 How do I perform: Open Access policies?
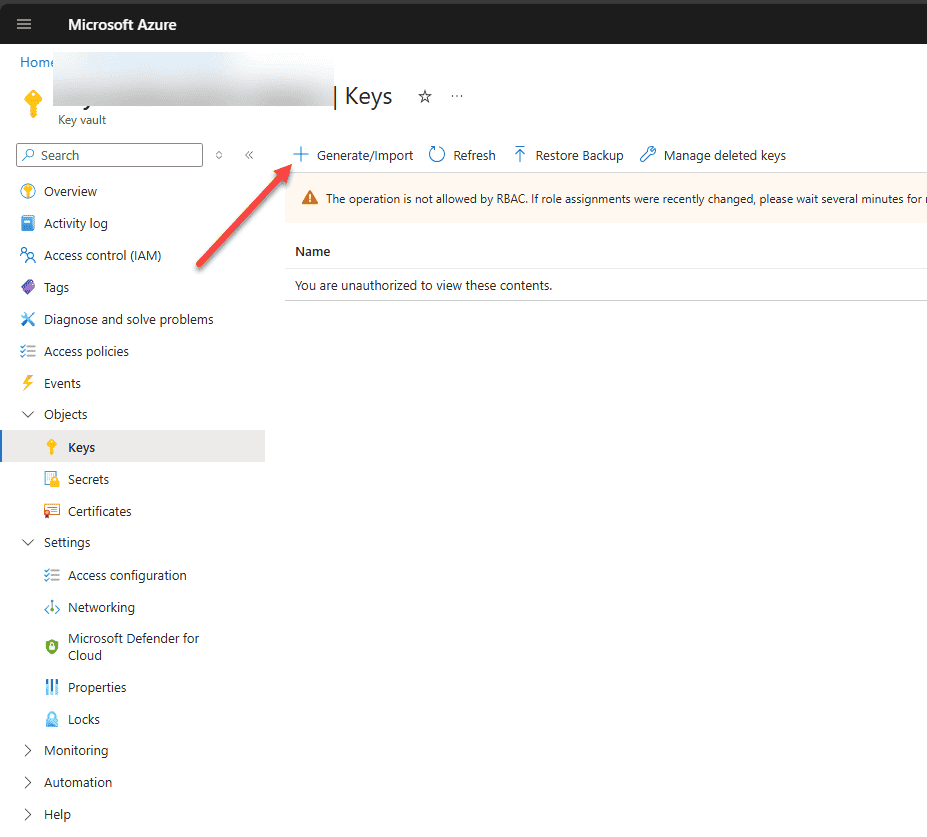click(86, 351)
